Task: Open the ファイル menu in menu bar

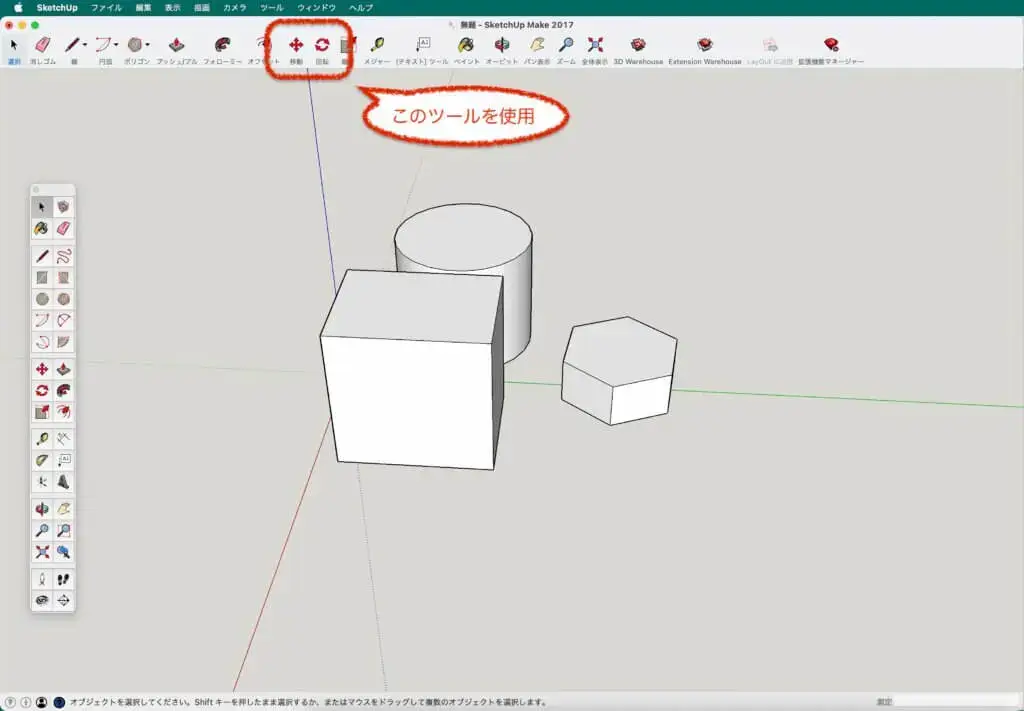Action: tap(106, 7)
